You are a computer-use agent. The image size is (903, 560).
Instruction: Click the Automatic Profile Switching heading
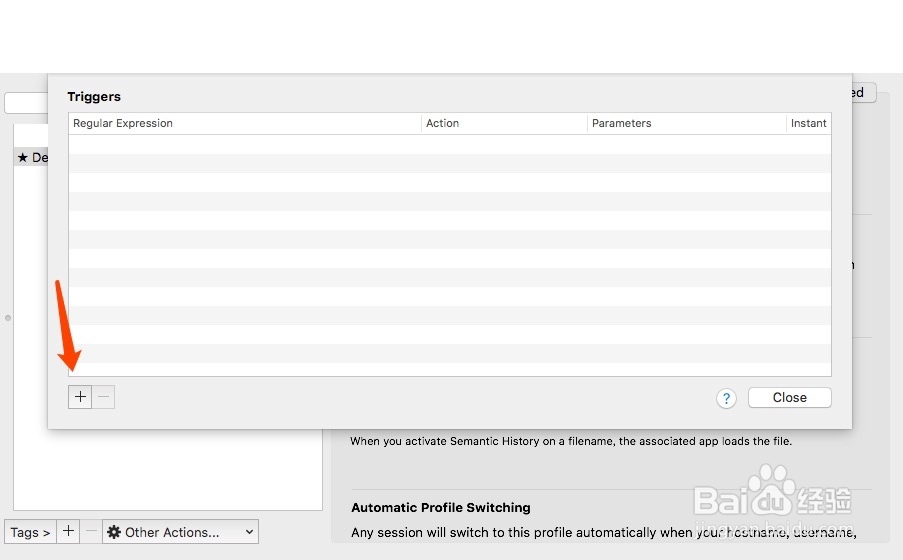pyautogui.click(x=441, y=507)
